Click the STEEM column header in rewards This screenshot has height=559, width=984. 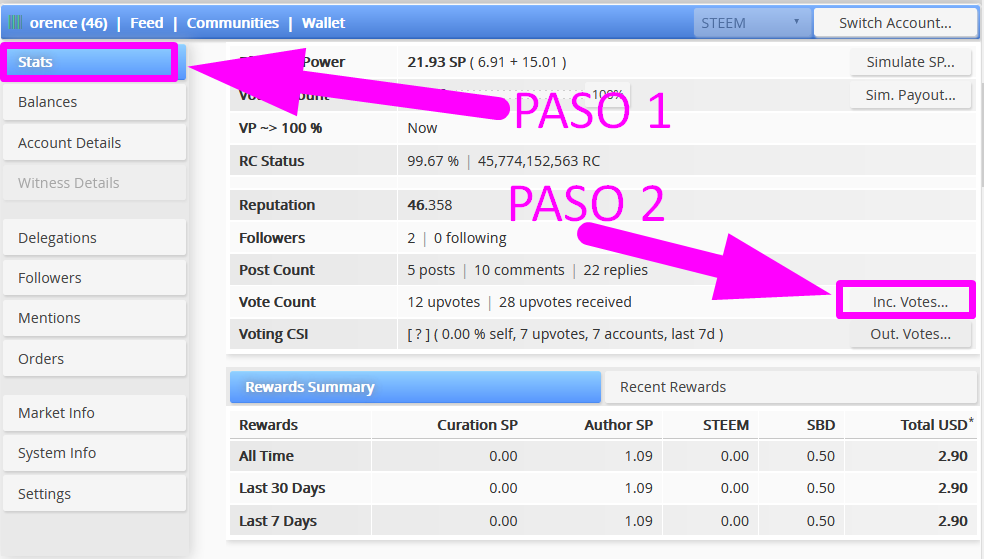pos(725,425)
